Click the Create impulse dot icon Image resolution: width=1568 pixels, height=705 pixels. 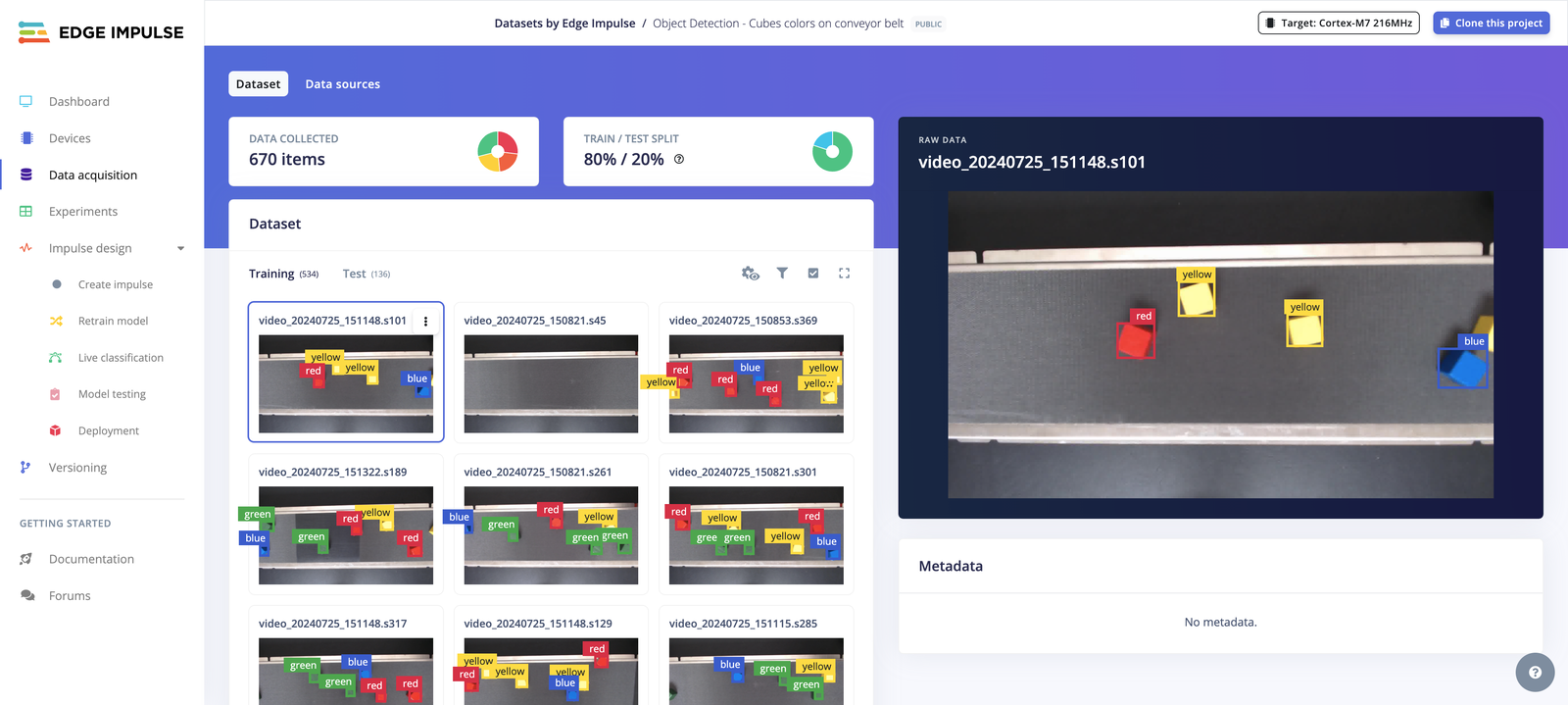click(x=56, y=284)
